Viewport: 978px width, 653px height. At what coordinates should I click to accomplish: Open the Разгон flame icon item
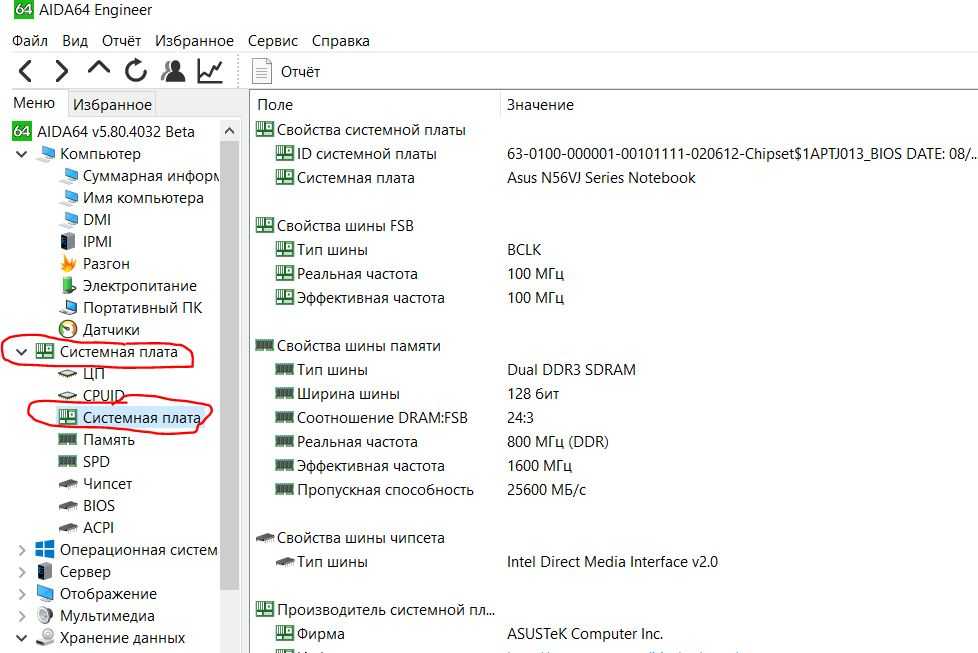tap(95, 264)
